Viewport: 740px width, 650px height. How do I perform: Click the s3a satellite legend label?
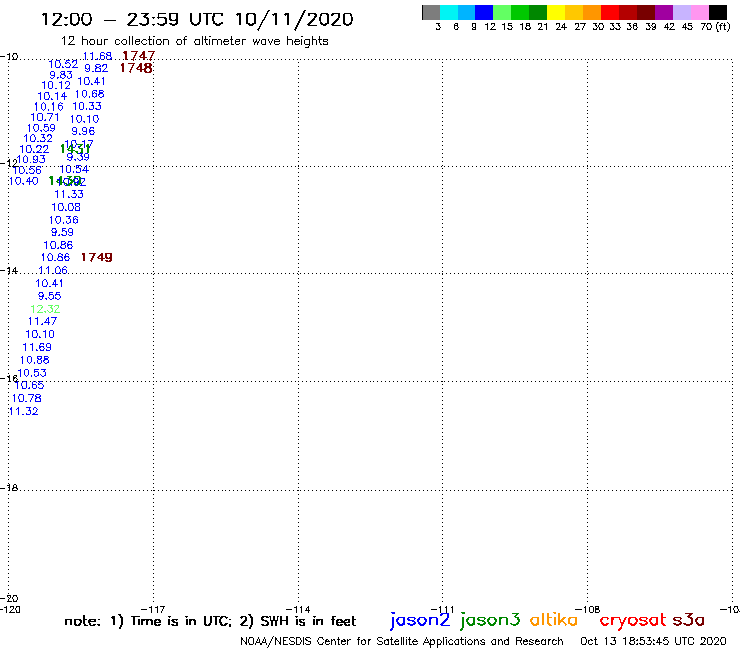(x=689, y=621)
